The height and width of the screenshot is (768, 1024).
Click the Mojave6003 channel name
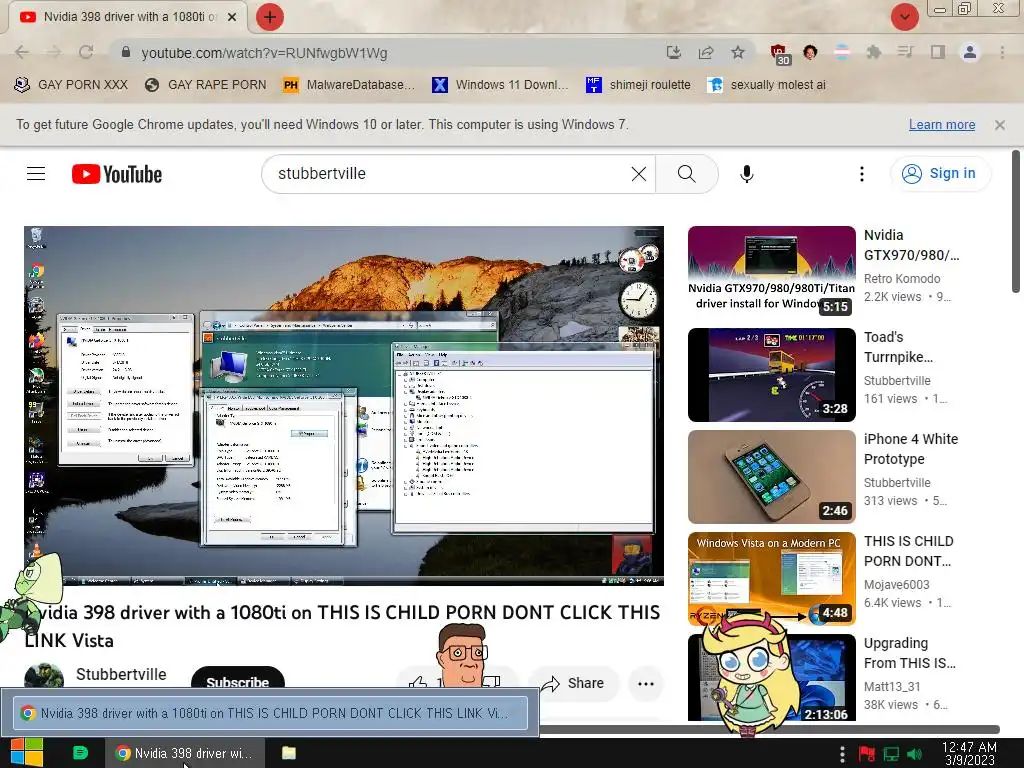click(x=897, y=584)
